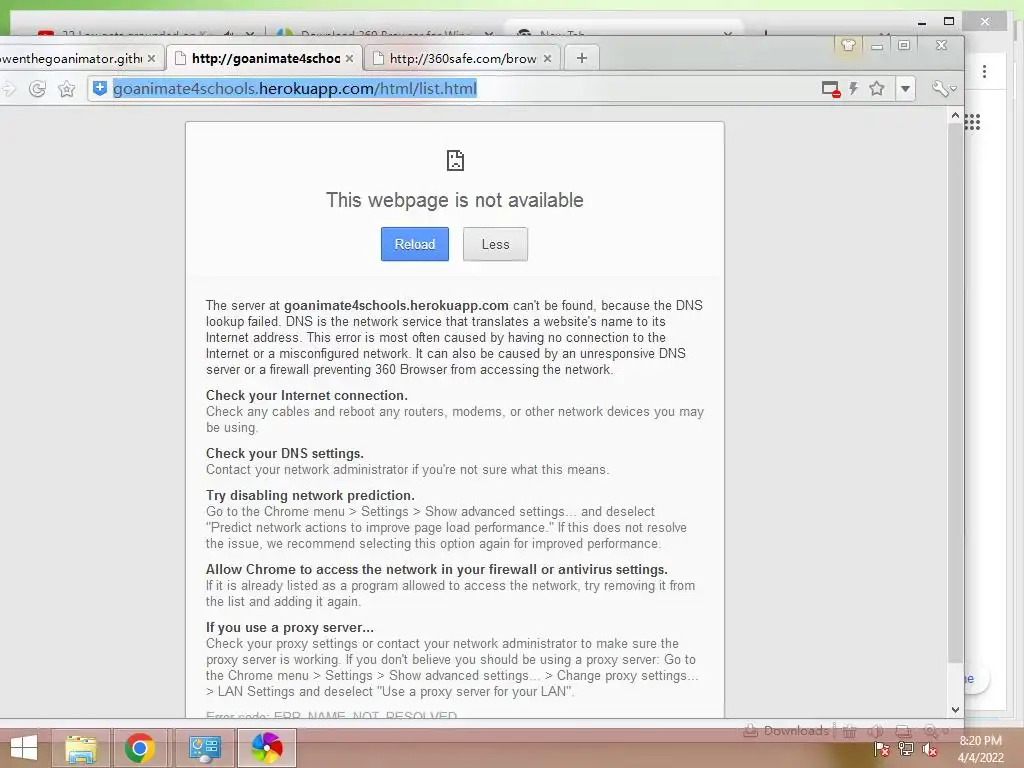Screen dimensions: 1024x768
Task: Click the 8:20 PM clock in taskbar
Action: click(x=980, y=741)
